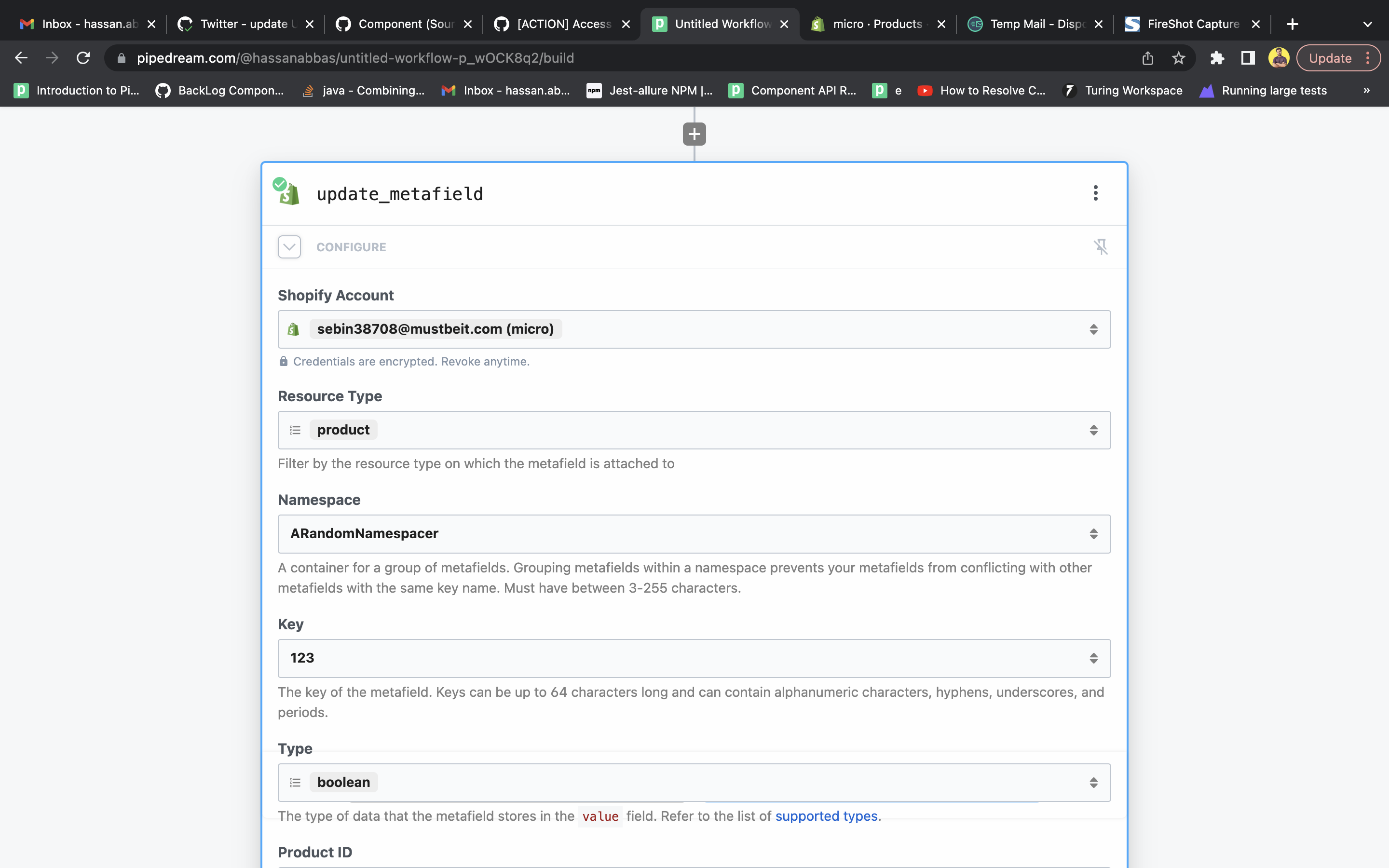Open the supported types link
The height and width of the screenshot is (868, 1389).
click(827, 815)
